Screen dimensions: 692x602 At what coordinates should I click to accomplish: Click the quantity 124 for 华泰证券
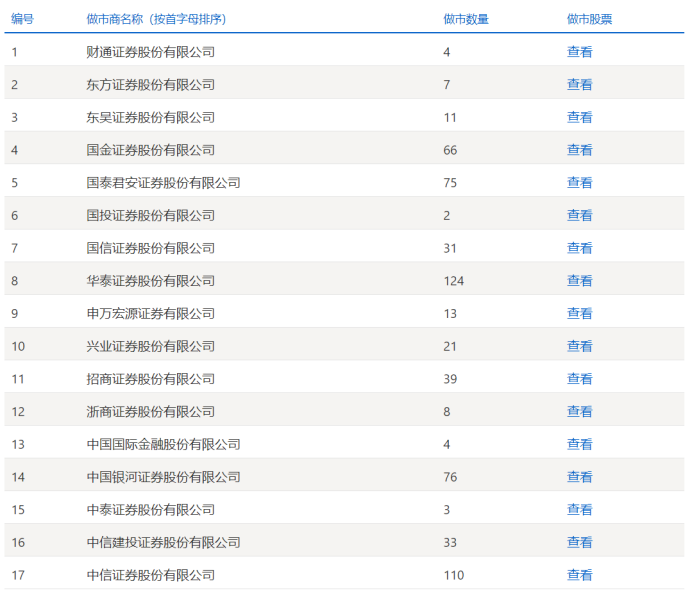pyautogui.click(x=454, y=281)
